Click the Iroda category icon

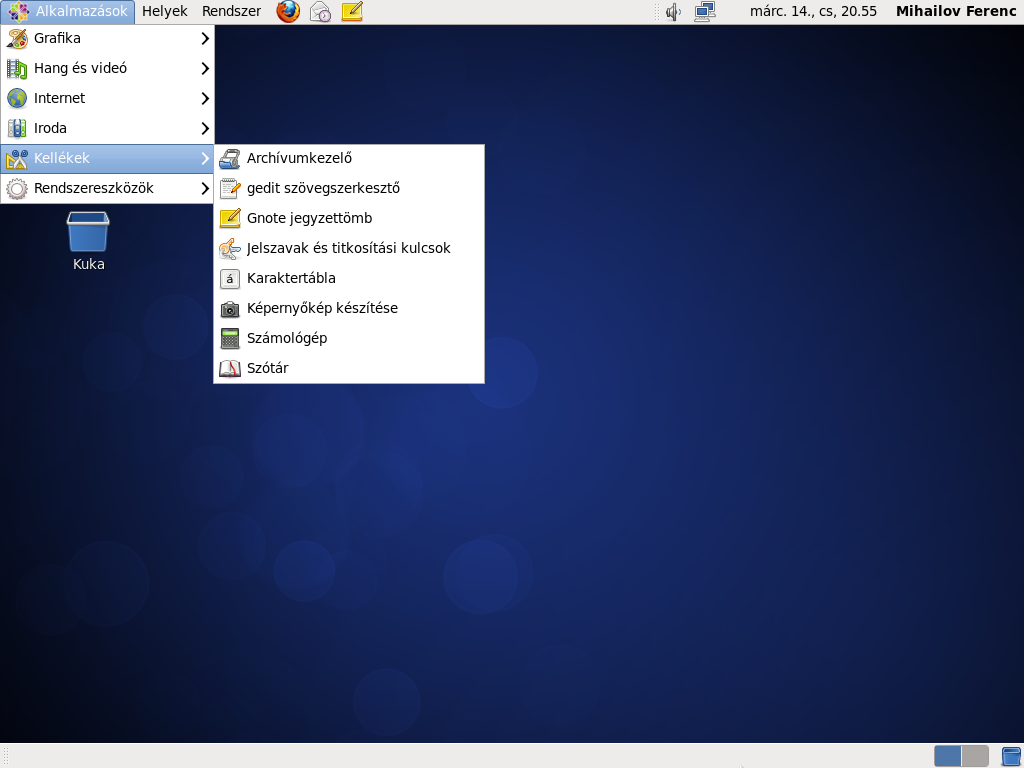point(17,129)
